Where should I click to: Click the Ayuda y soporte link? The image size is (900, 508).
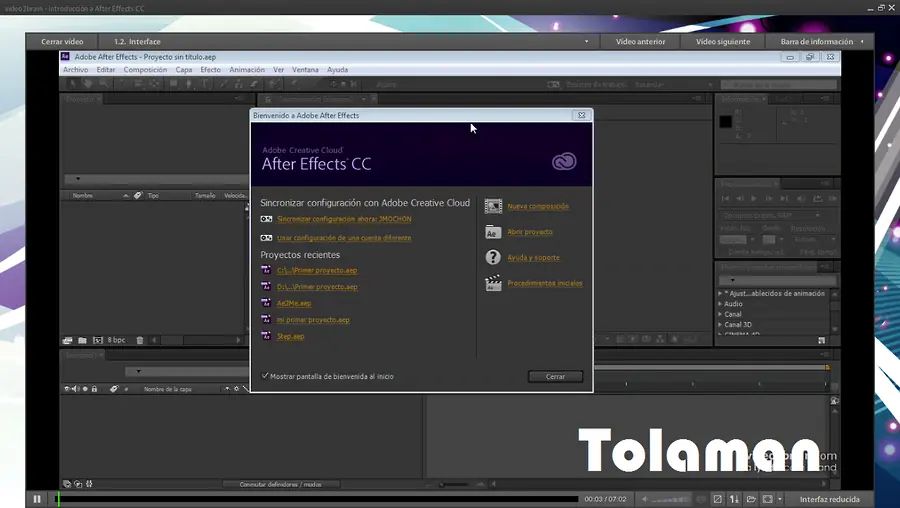click(533, 258)
